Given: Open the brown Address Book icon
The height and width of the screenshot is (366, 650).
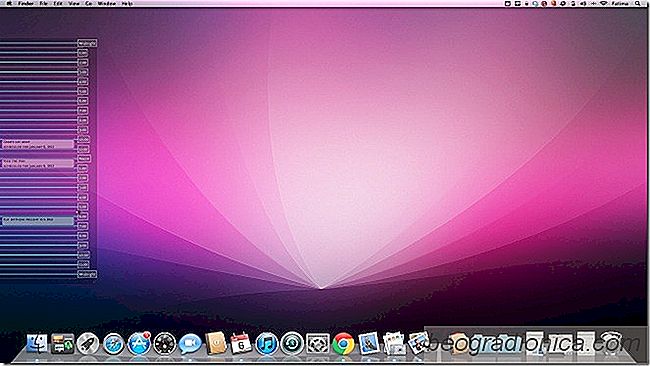Looking at the screenshot, I should [216, 343].
